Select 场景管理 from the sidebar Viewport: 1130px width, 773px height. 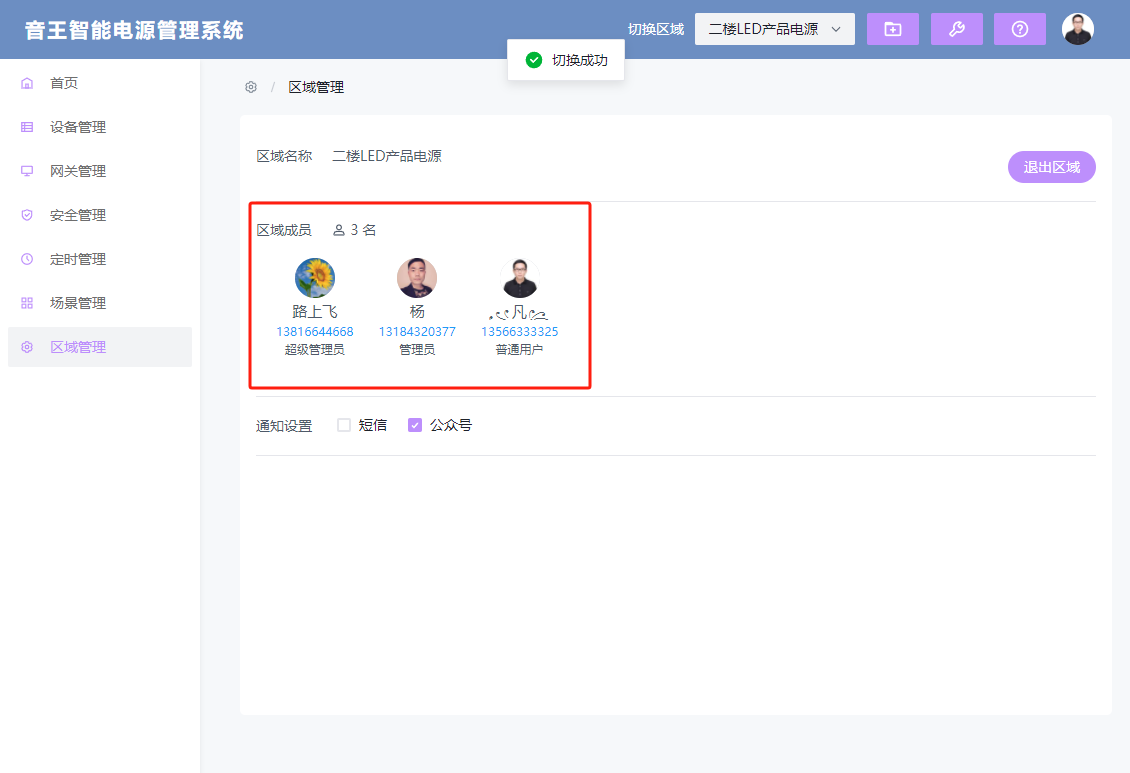click(x=78, y=303)
